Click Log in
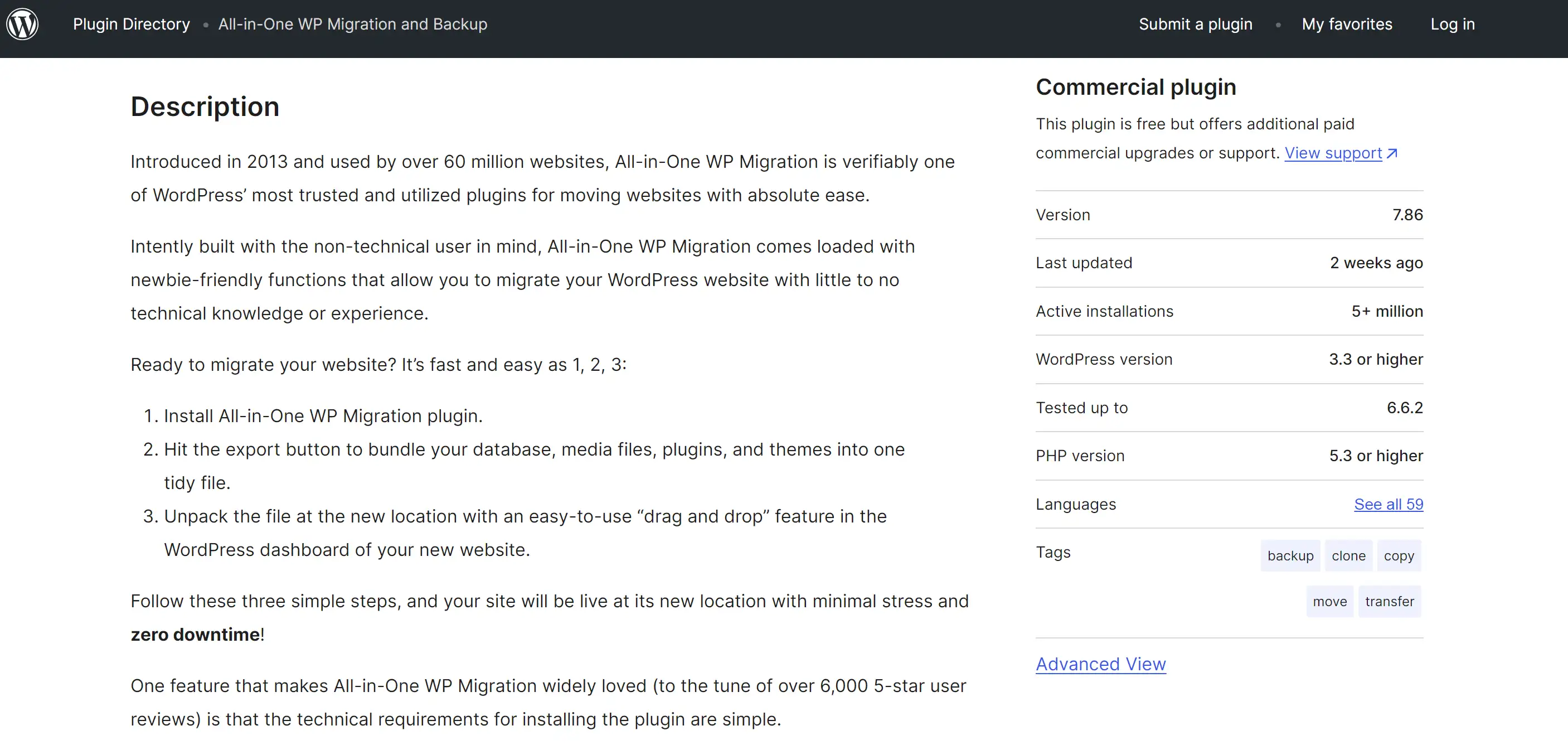This screenshot has width=1568, height=745. pos(1453,25)
